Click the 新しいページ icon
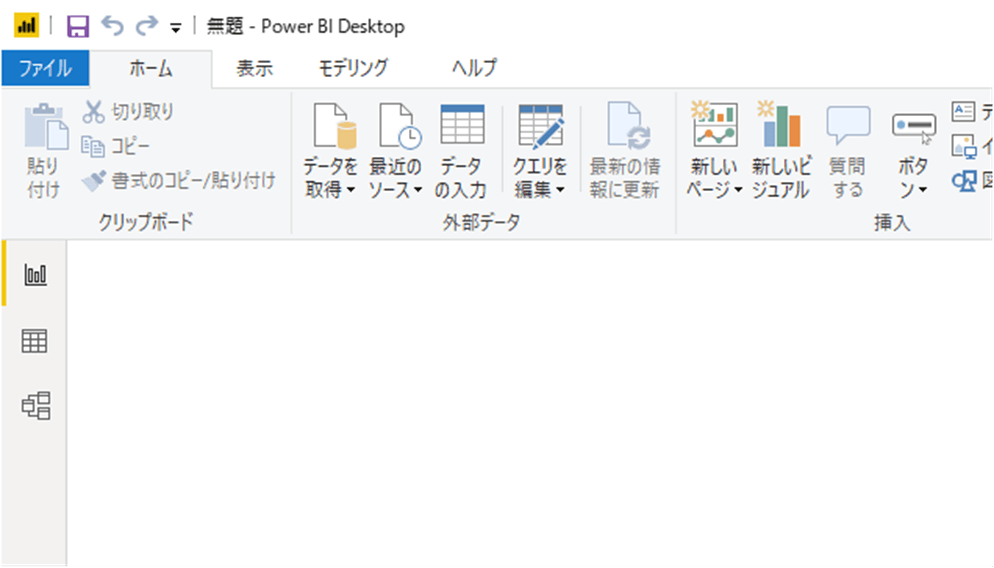Viewport: 994px width, 568px height. 714,124
